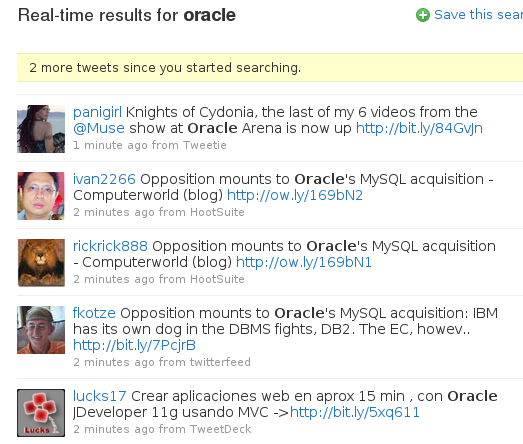Open the fkotze username link
The image size is (523, 444).
pos(94,313)
